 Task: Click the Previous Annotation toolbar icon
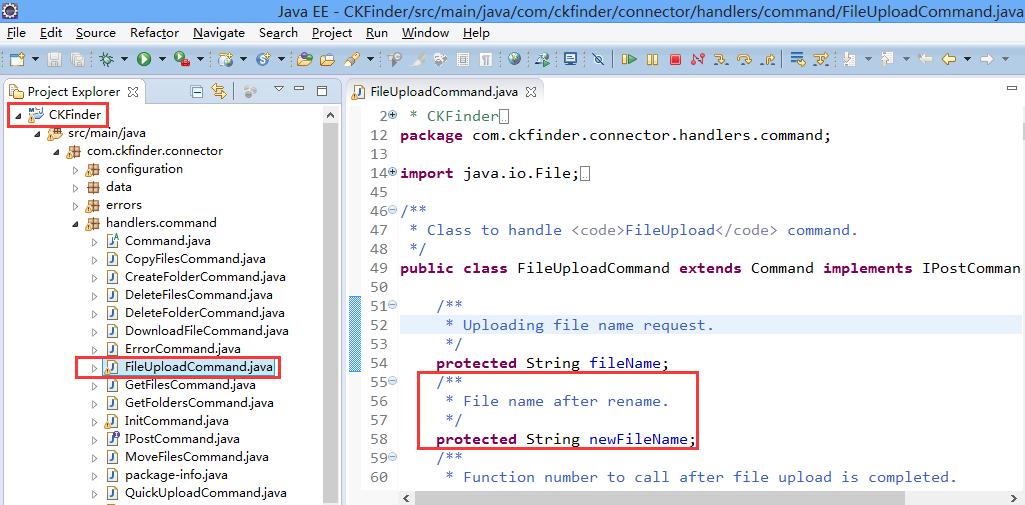pyautogui.click(x=887, y=59)
